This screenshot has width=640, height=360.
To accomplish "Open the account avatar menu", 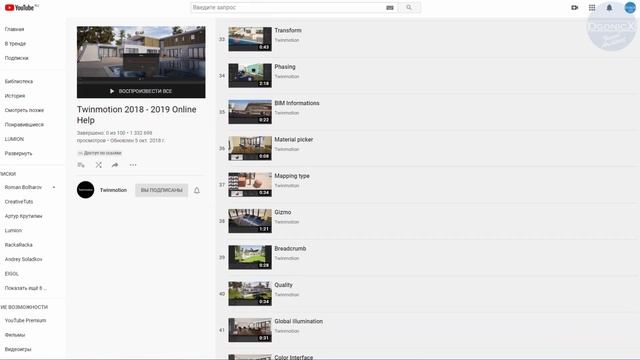I will 630,7.
